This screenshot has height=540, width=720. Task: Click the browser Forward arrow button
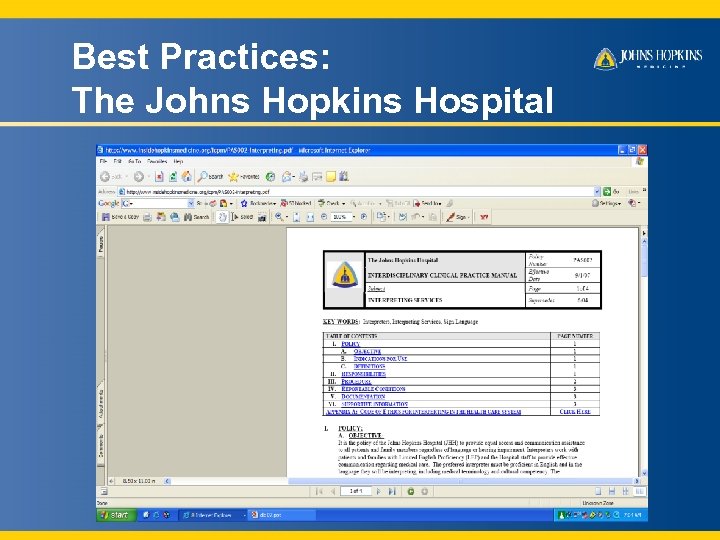pyautogui.click(x=139, y=177)
